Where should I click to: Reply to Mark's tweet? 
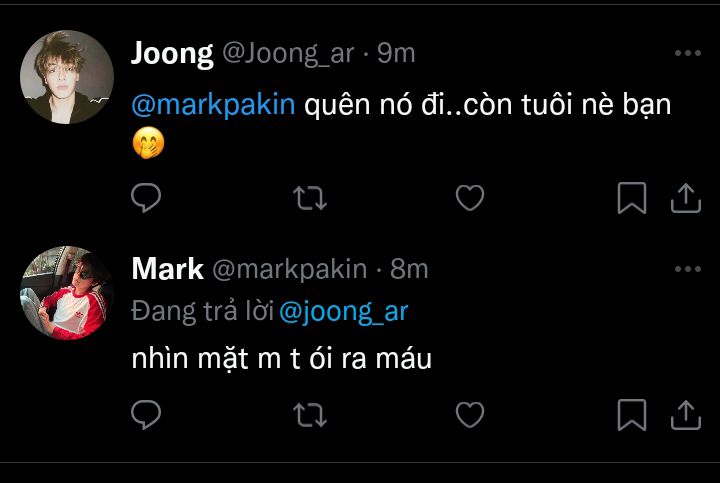click(x=147, y=413)
